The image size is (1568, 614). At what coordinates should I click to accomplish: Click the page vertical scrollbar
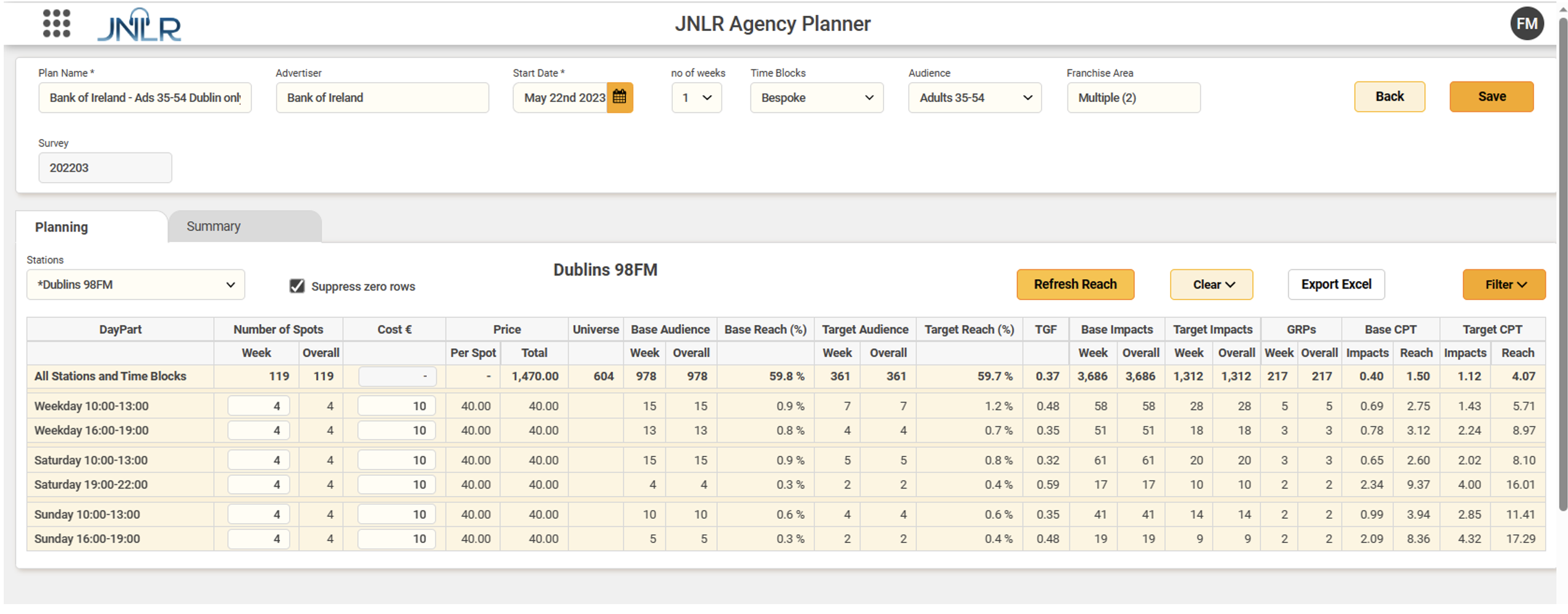1563,266
